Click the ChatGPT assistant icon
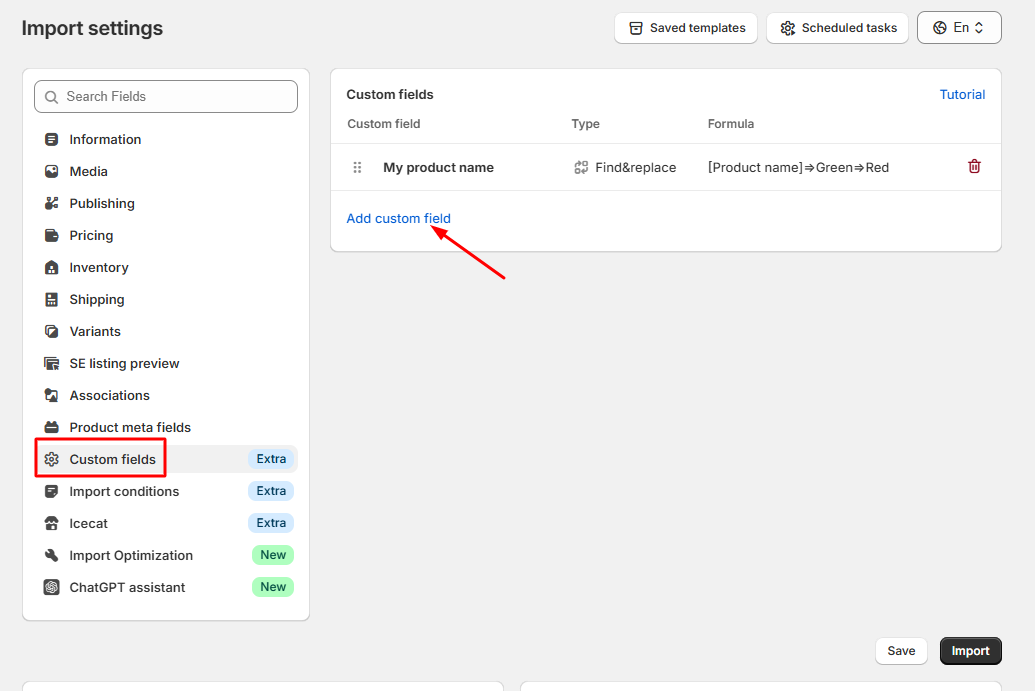Viewport: 1035px width, 691px height. 51,587
